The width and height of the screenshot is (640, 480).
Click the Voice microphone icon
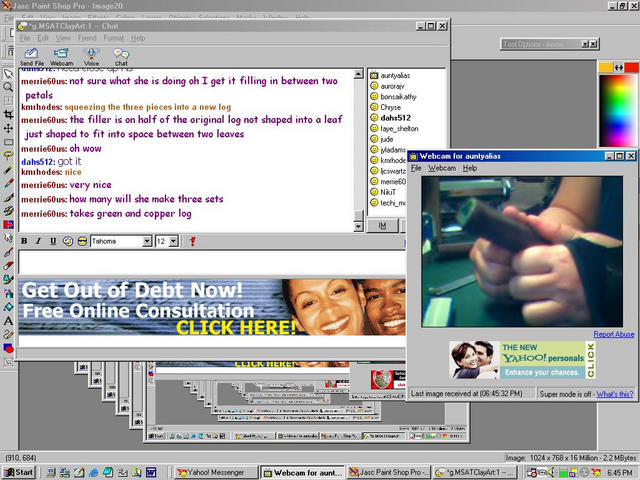click(91, 57)
